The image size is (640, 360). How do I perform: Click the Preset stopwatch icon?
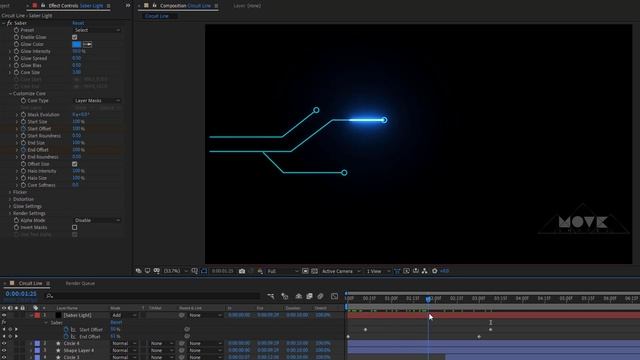17,30
